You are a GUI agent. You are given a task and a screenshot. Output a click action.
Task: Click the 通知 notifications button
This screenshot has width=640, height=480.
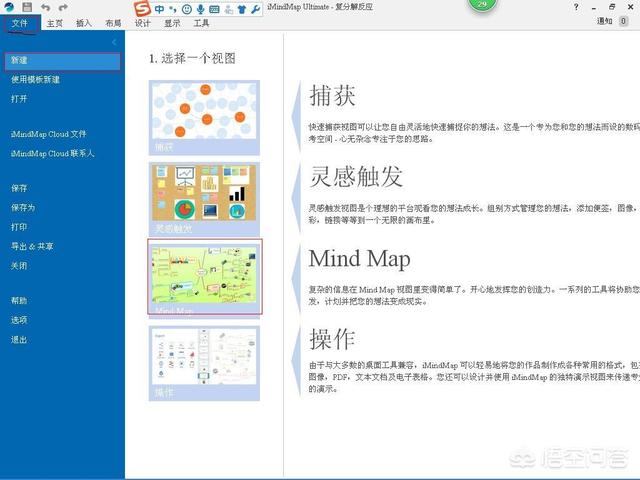(605, 21)
